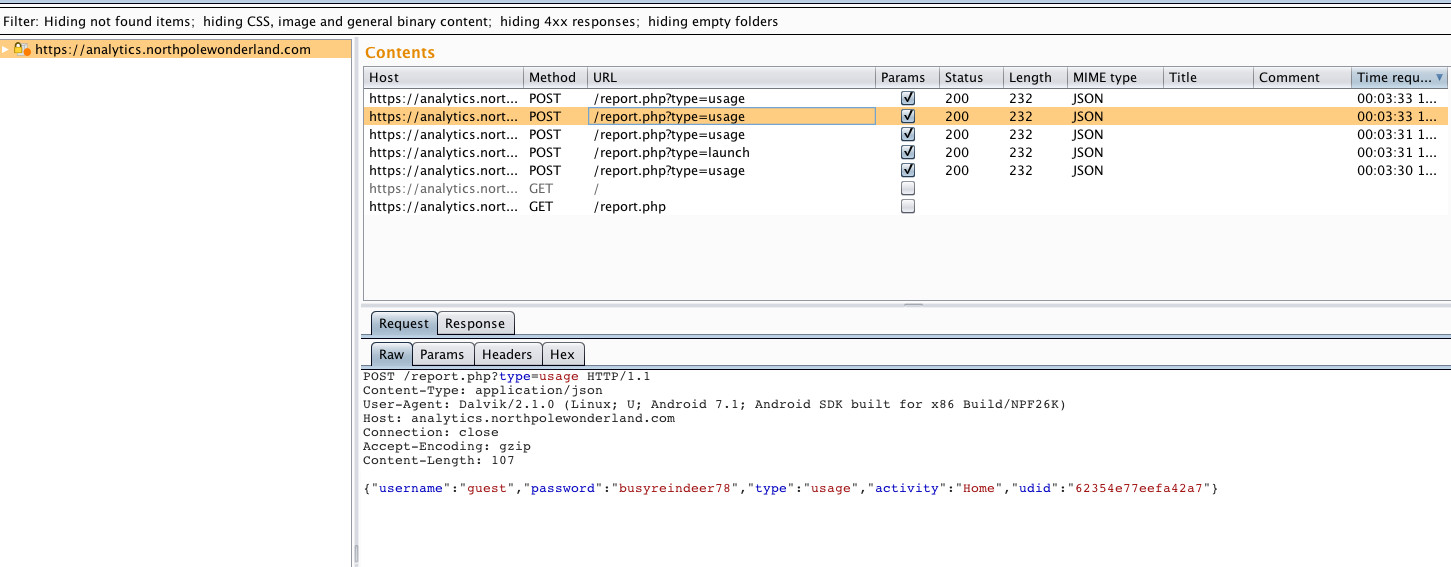
Task: Switch to the Request tab
Action: click(403, 324)
